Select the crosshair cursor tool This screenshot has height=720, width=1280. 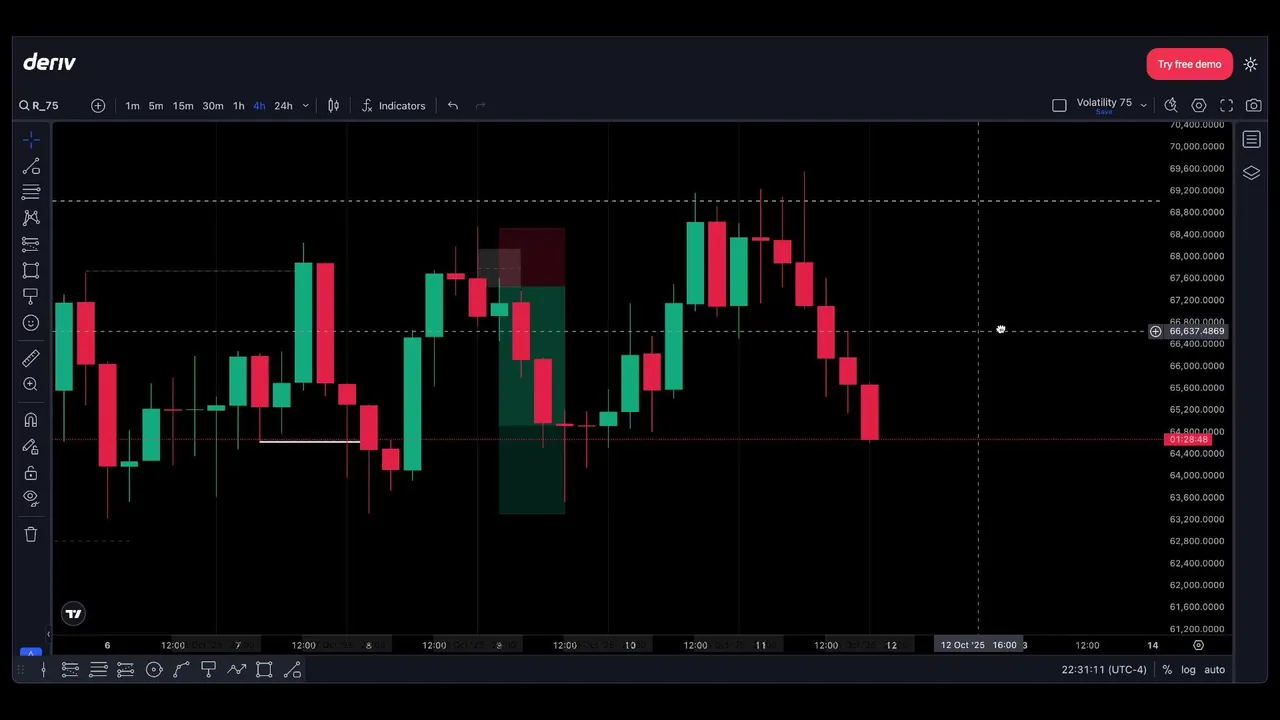31,140
